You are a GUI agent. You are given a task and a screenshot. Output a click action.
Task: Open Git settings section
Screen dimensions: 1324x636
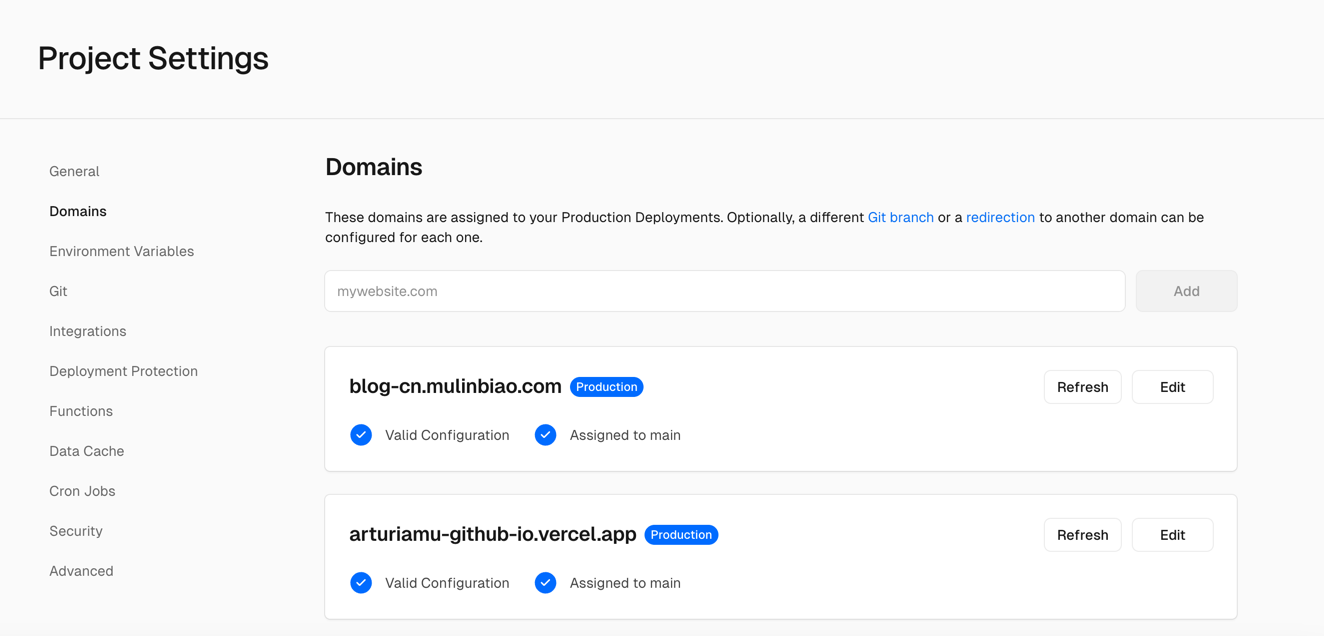tap(58, 291)
